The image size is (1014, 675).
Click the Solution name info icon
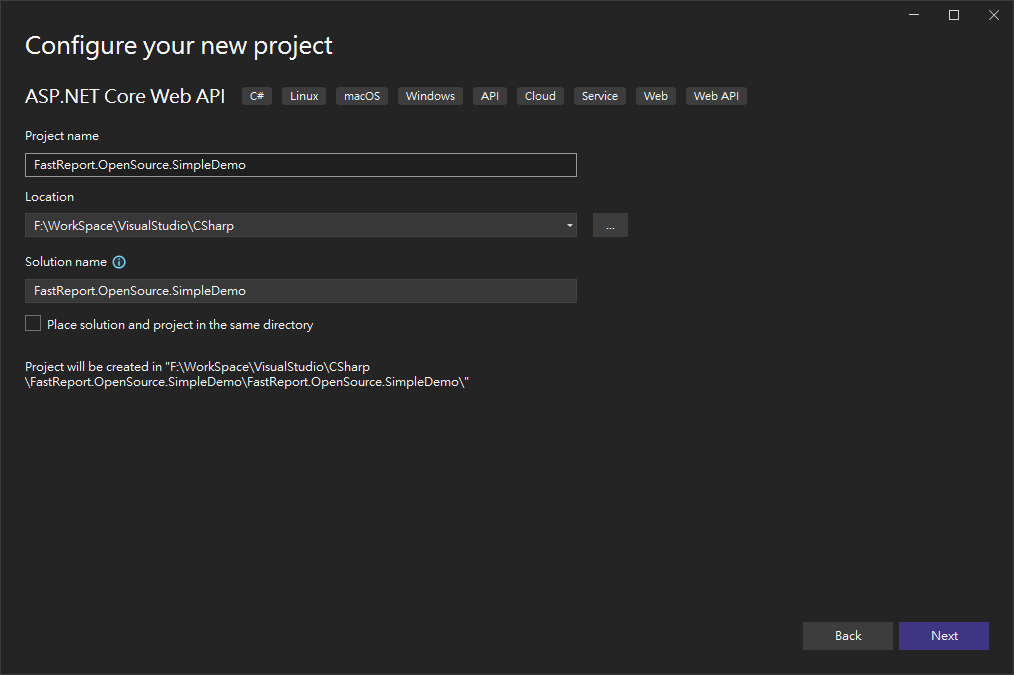119,262
